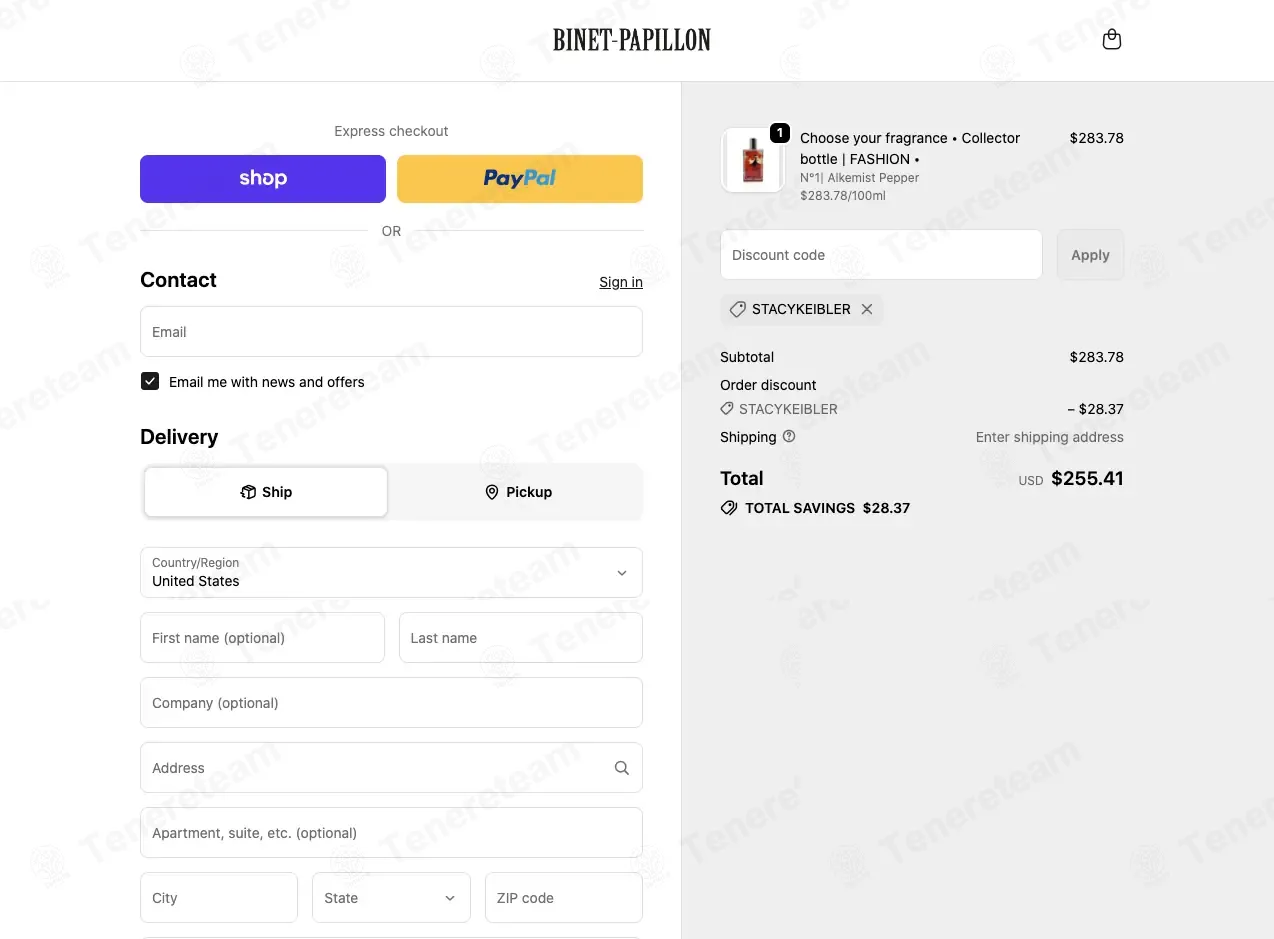This screenshot has height=939, width=1274.
Task: Remove the STACYKEIBLER discount code tag
Action: (867, 309)
